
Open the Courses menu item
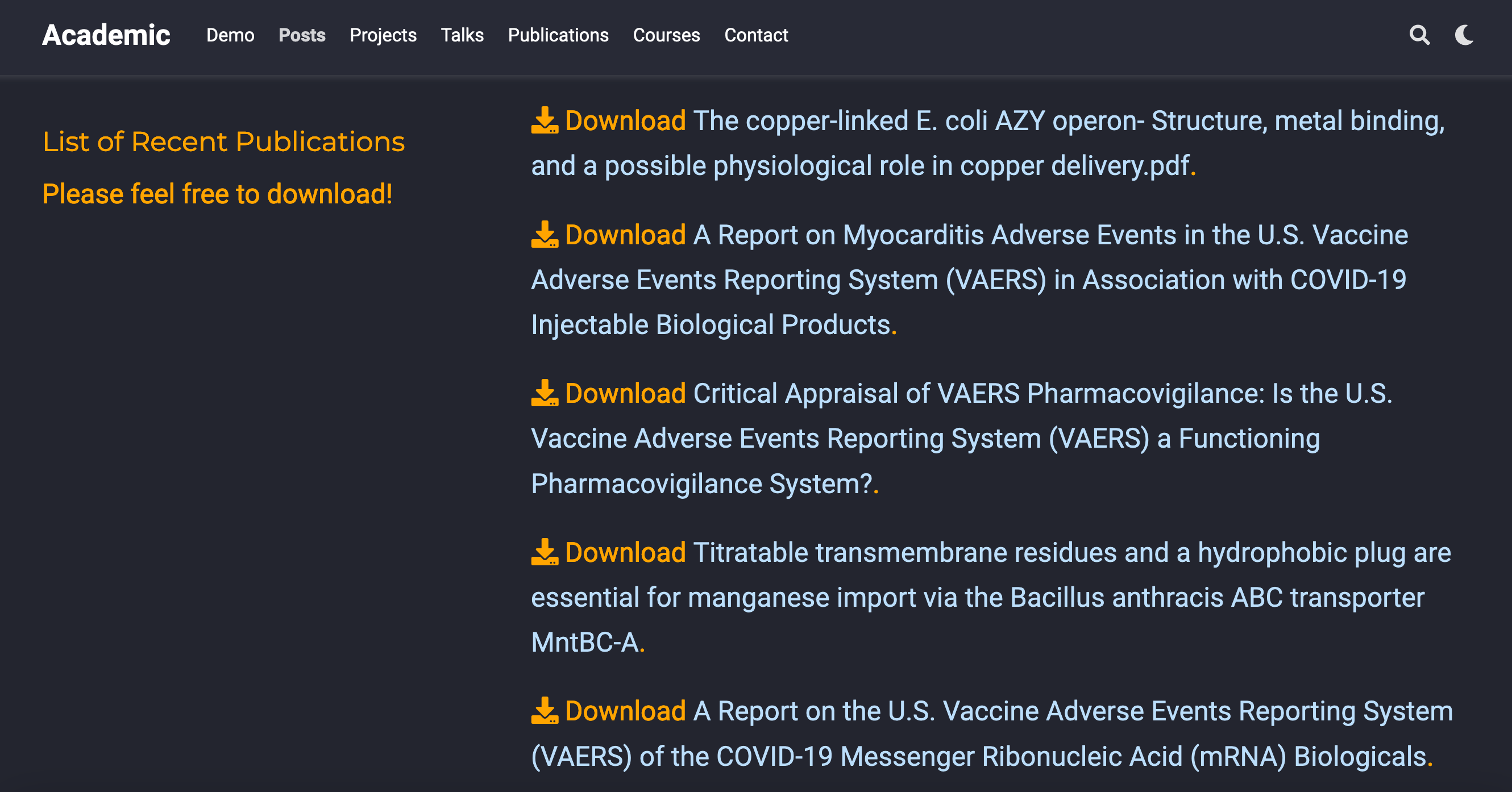click(666, 35)
